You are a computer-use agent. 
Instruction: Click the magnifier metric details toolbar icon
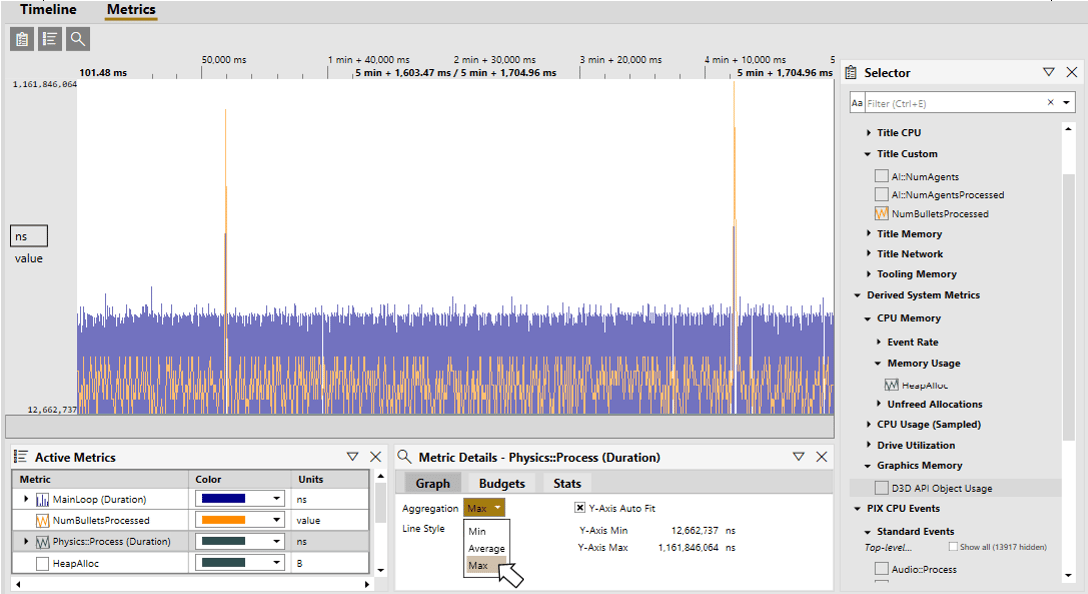(78, 39)
